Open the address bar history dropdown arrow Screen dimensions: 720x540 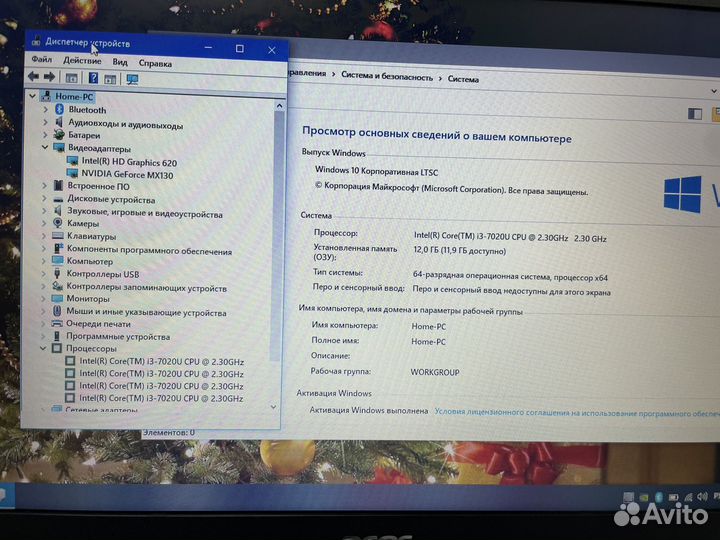click(714, 91)
